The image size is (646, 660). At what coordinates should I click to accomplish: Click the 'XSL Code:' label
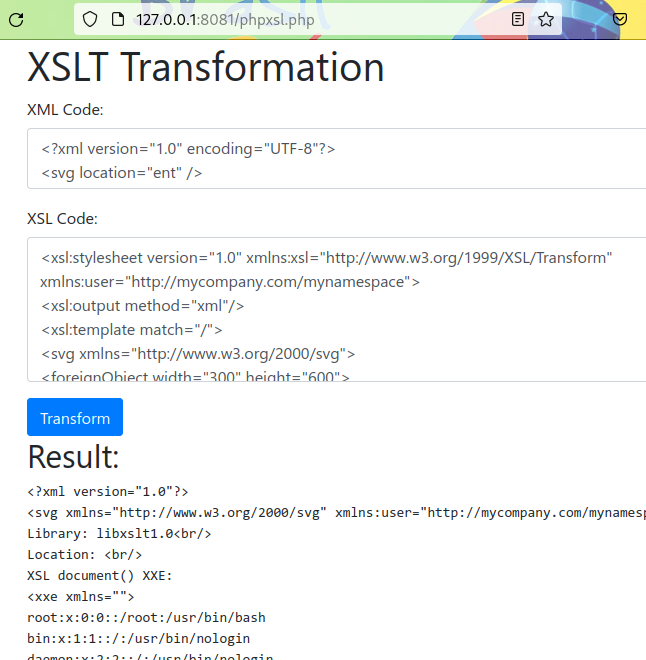62,218
